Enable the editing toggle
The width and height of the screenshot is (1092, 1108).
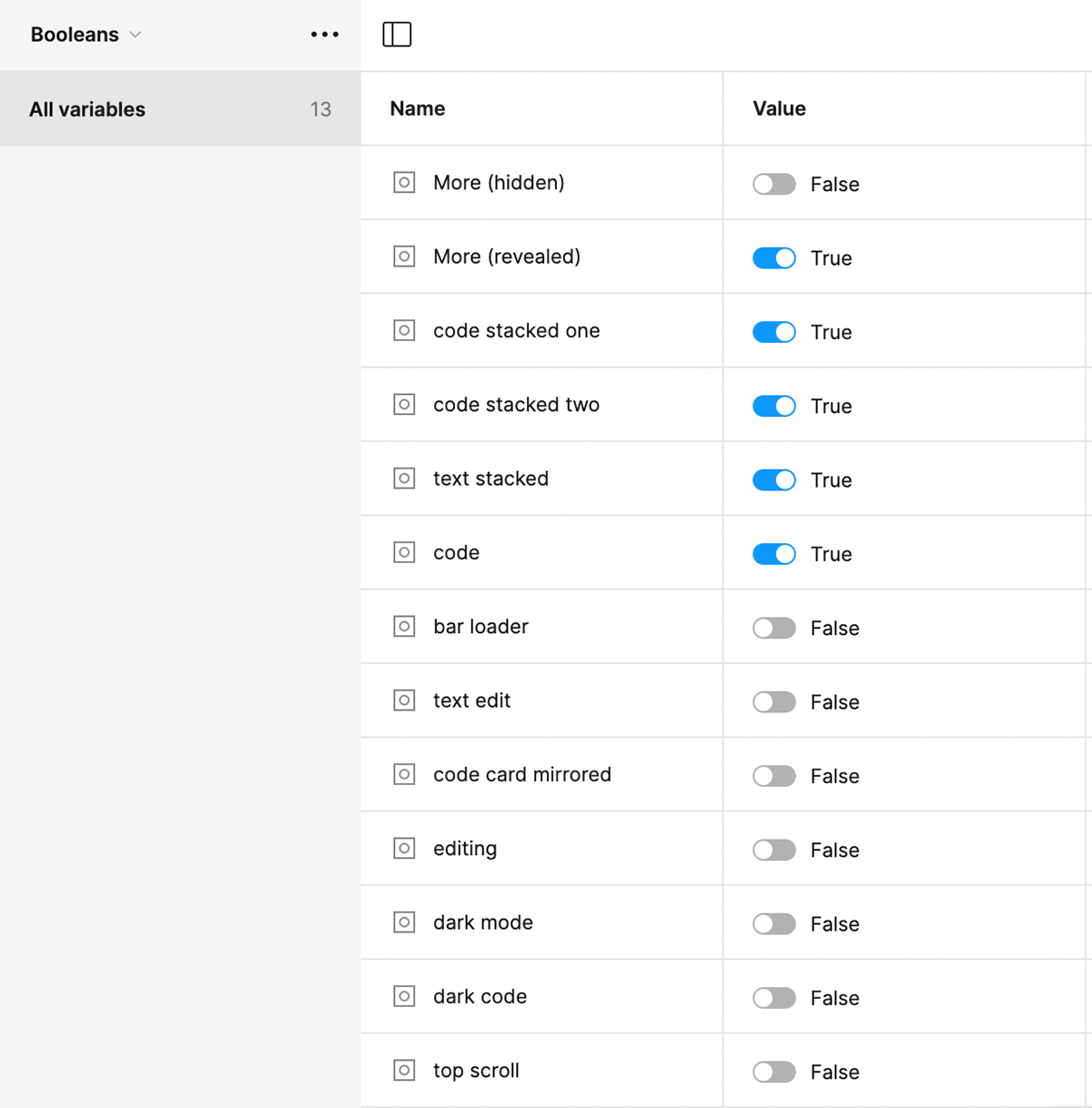(774, 850)
